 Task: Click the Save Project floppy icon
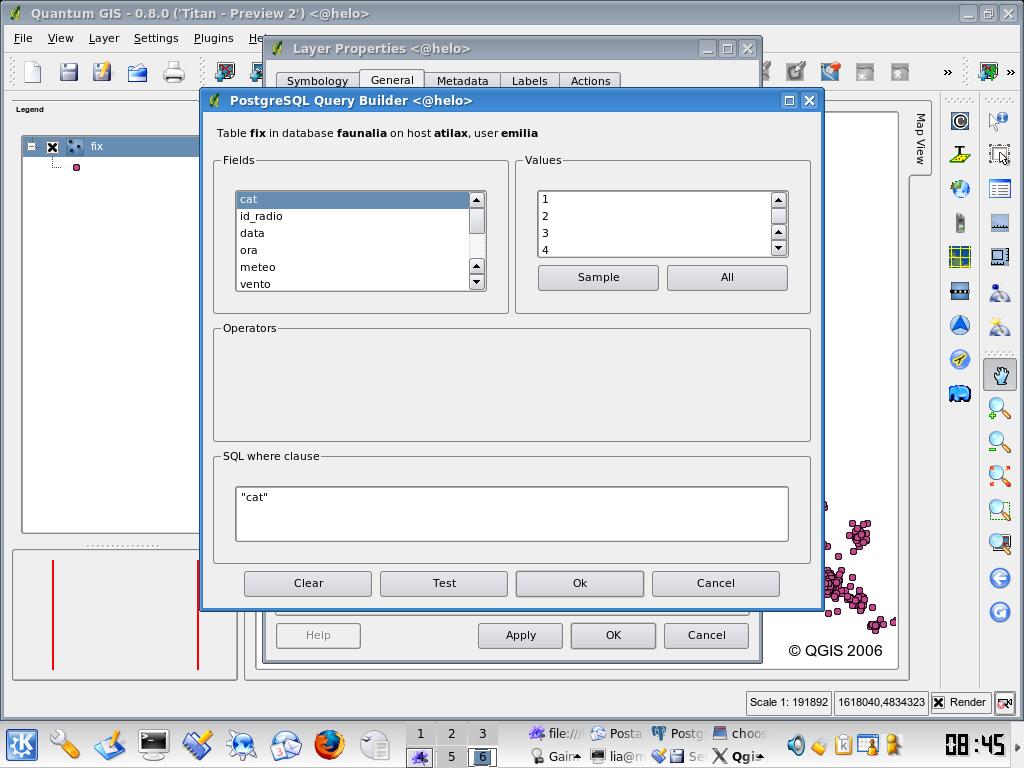(x=69, y=72)
